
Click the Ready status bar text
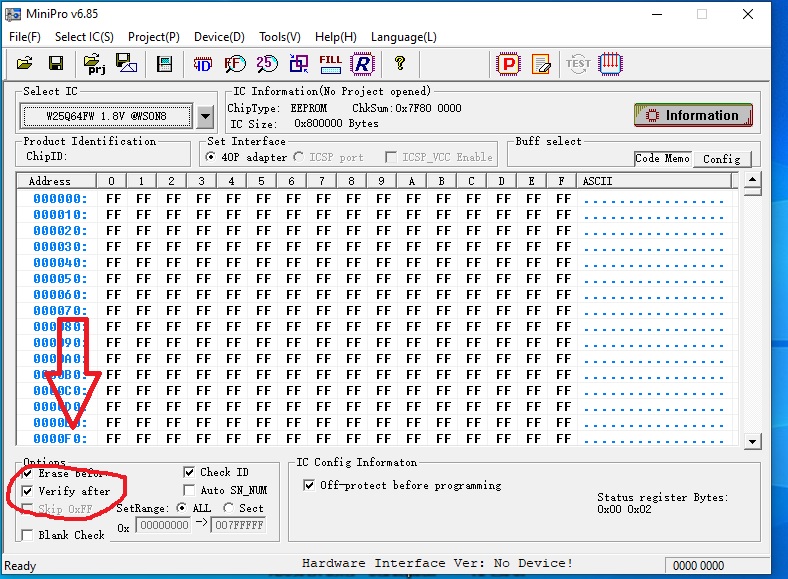[20, 566]
